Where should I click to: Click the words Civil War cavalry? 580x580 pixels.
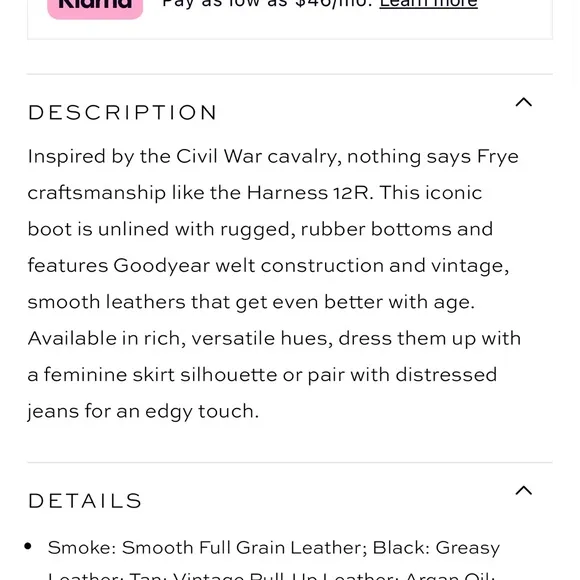pos(257,156)
